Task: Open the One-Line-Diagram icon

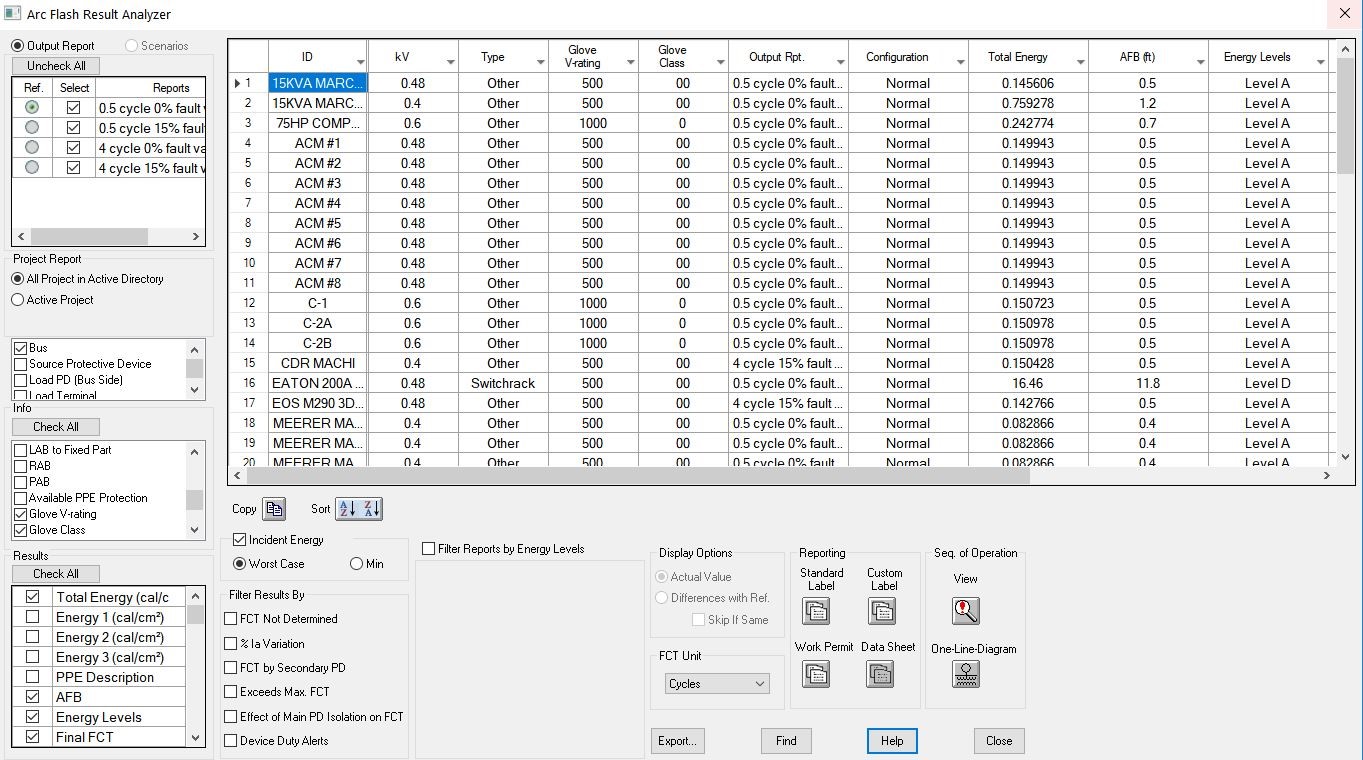Action: coord(966,674)
